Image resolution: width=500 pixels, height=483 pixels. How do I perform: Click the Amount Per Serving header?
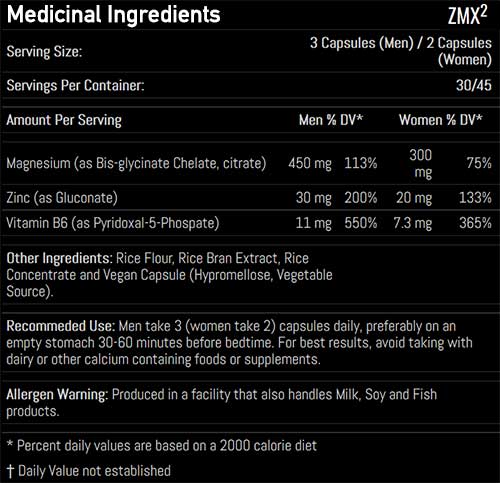click(x=64, y=120)
